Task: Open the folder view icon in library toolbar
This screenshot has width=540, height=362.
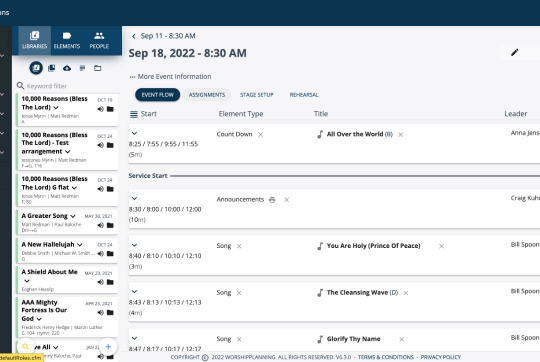Action: click(98, 68)
